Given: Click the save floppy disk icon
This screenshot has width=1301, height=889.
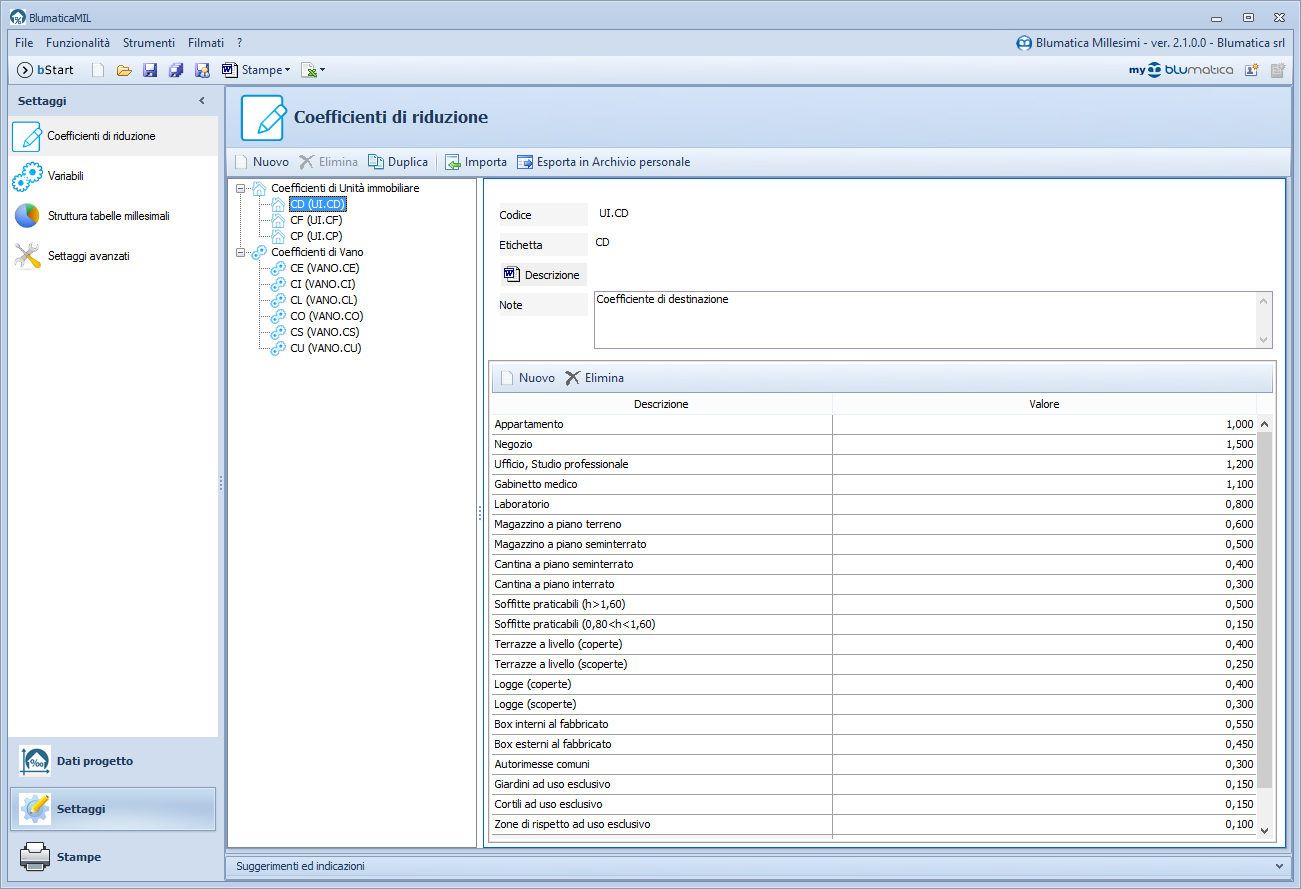Looking at the screenshot, I should tap(150, 70).
